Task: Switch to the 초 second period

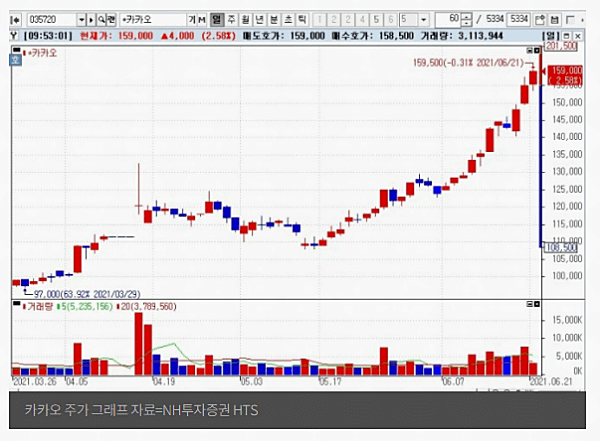Action: pos(288,20)
